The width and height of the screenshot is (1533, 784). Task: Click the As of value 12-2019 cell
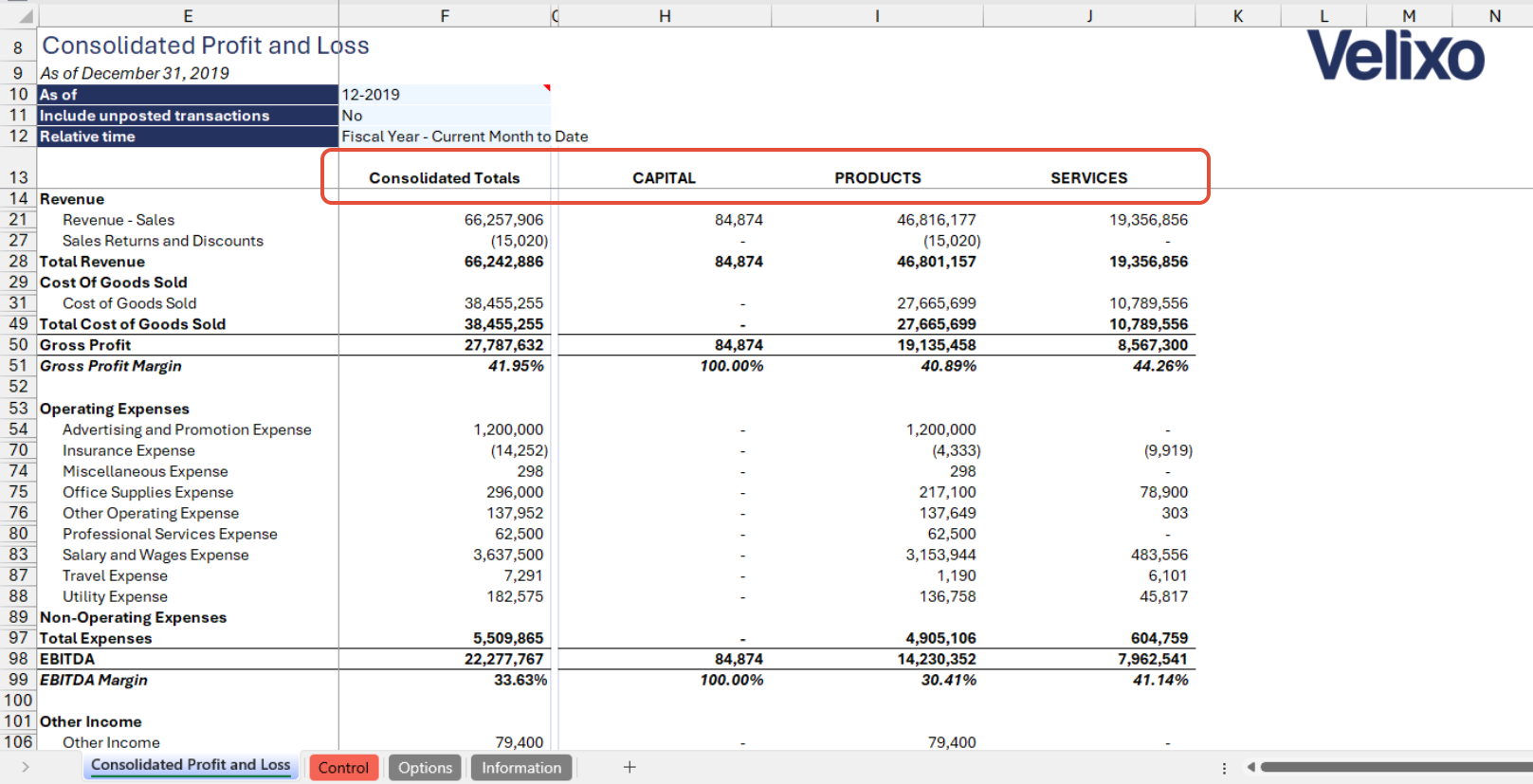[x=445, y=95]
